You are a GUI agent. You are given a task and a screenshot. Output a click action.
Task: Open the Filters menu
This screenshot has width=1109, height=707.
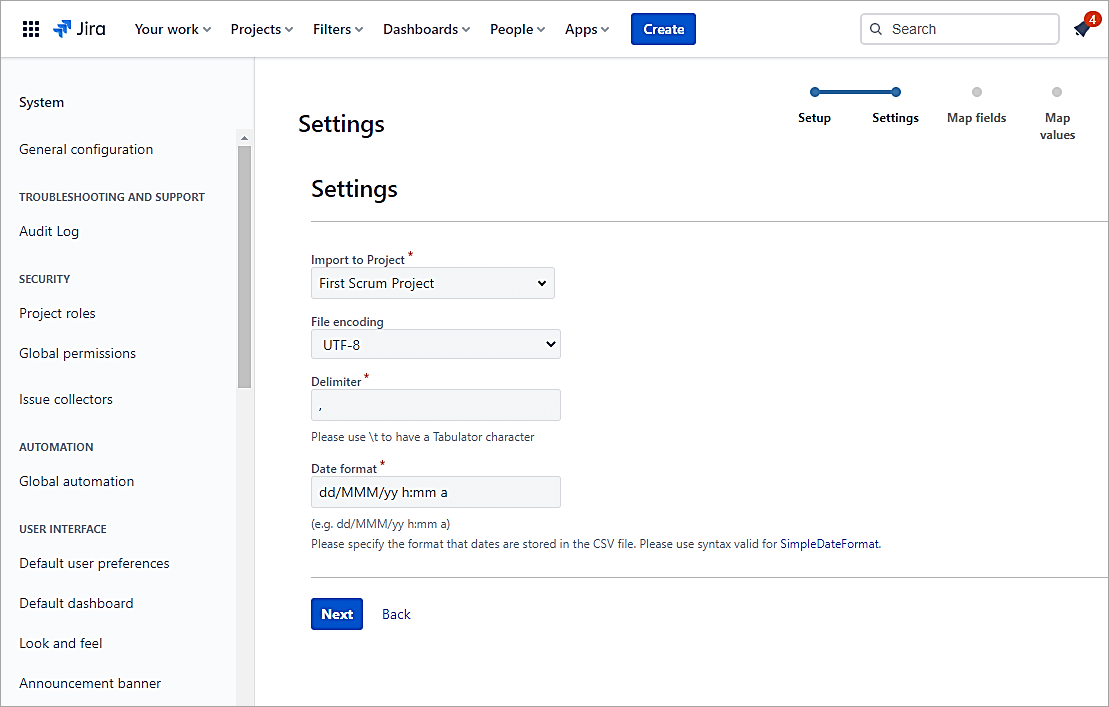[337, 29]
